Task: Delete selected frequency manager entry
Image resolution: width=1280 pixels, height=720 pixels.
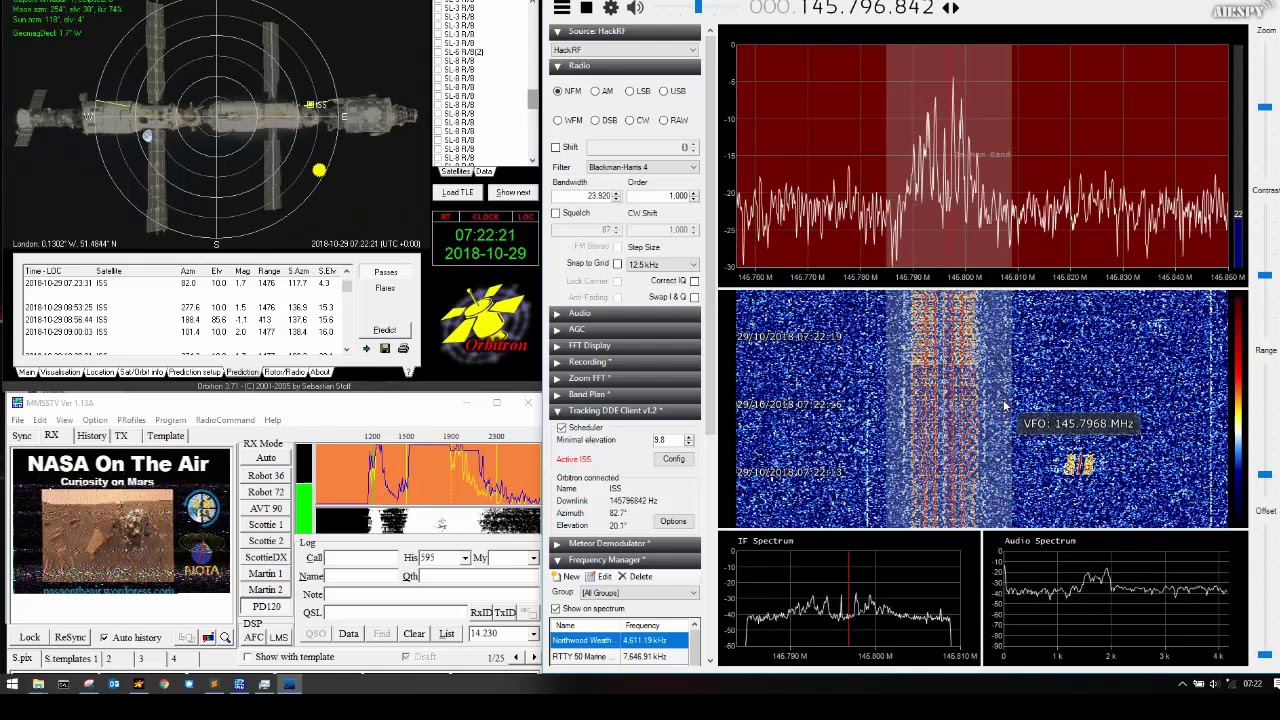Action: (x=635, y=577)
